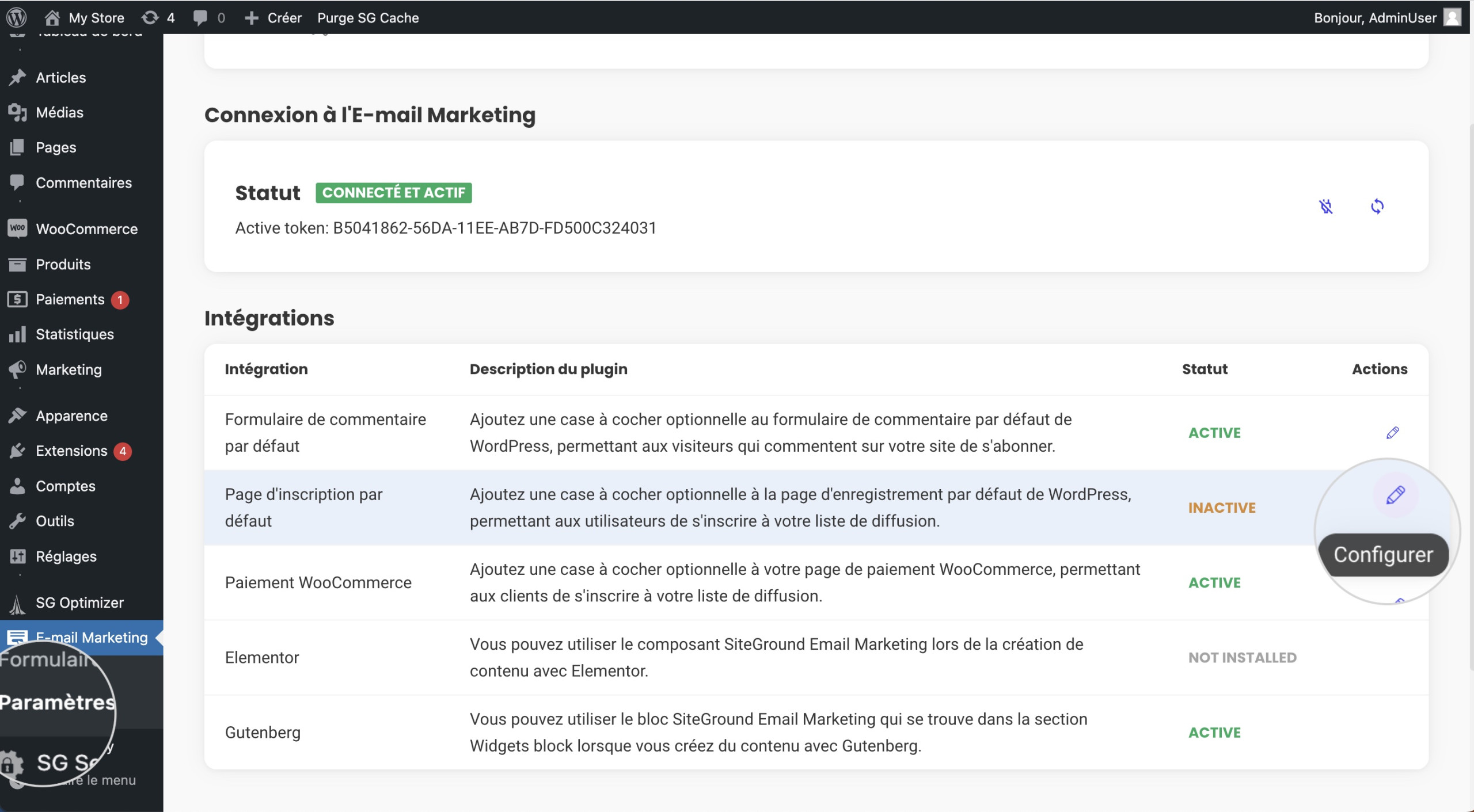Screen dimensions: 1474x812
Task: Edit Formulaire de commentaire integration pencil
Action: (1392, 433)
